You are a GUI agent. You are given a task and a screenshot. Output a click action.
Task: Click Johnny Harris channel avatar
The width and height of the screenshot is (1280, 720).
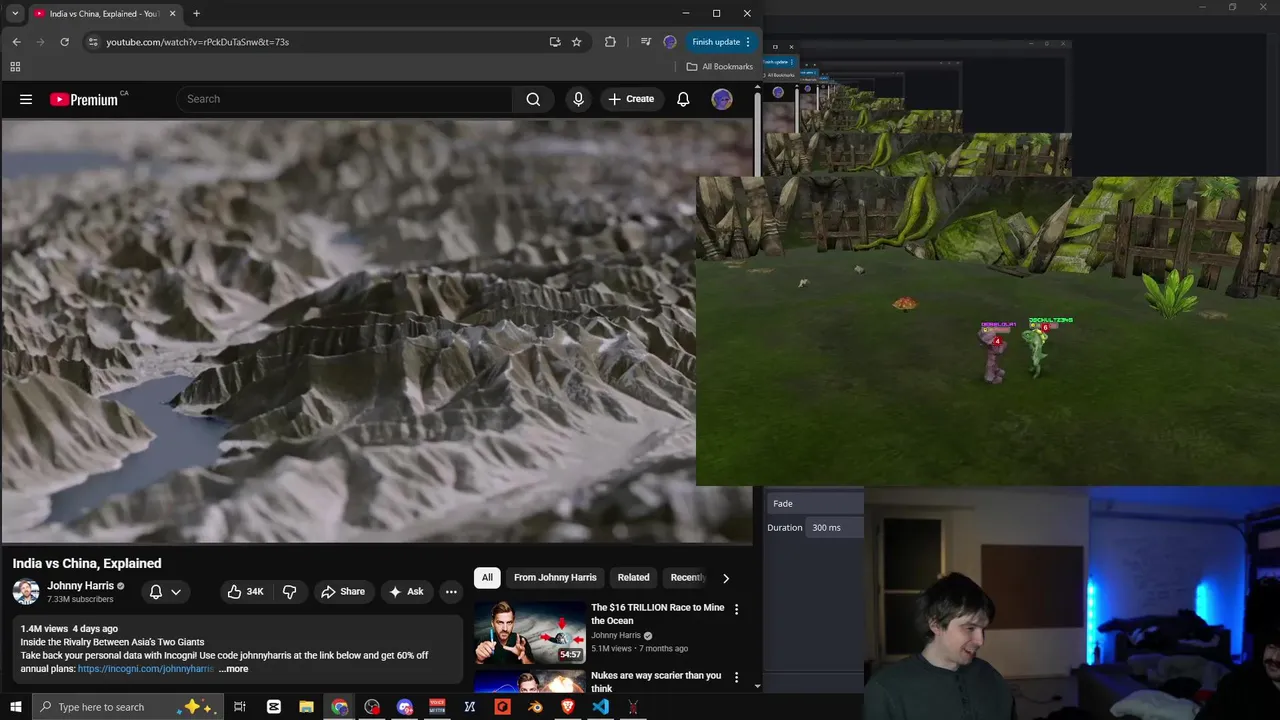tap(26, 592)
